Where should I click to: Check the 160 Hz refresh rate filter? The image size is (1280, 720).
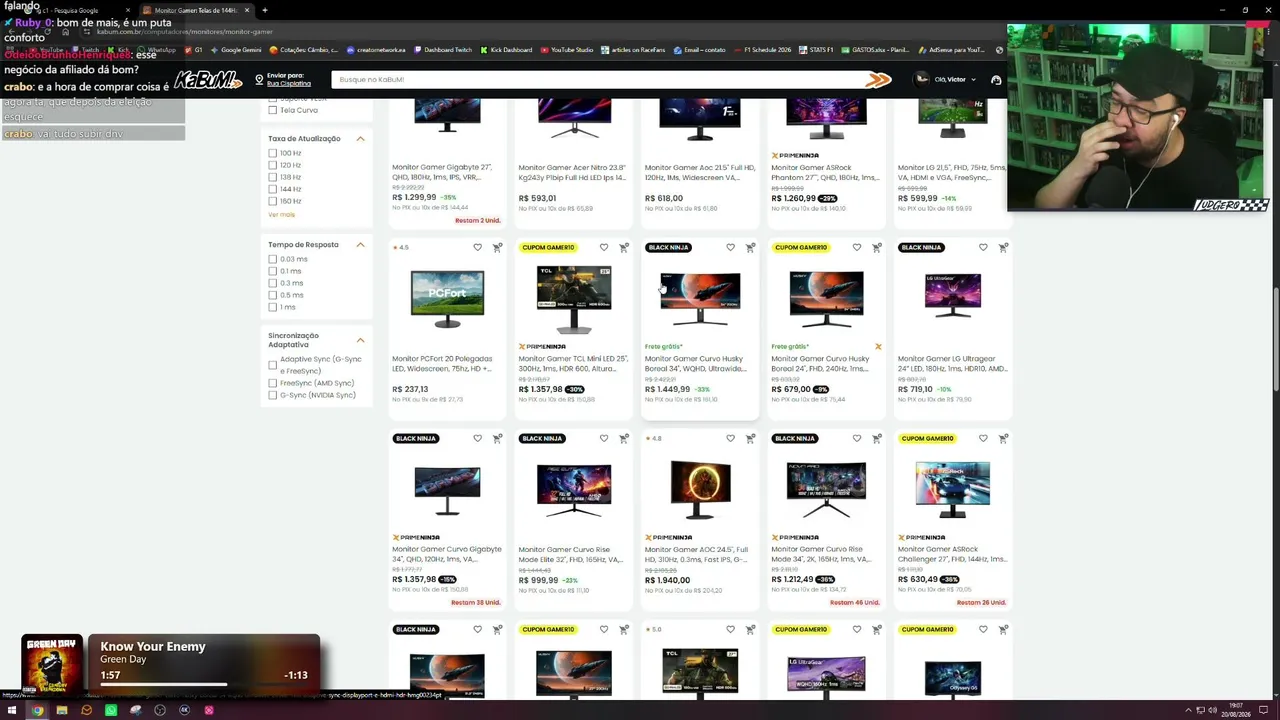pos(272,201)
